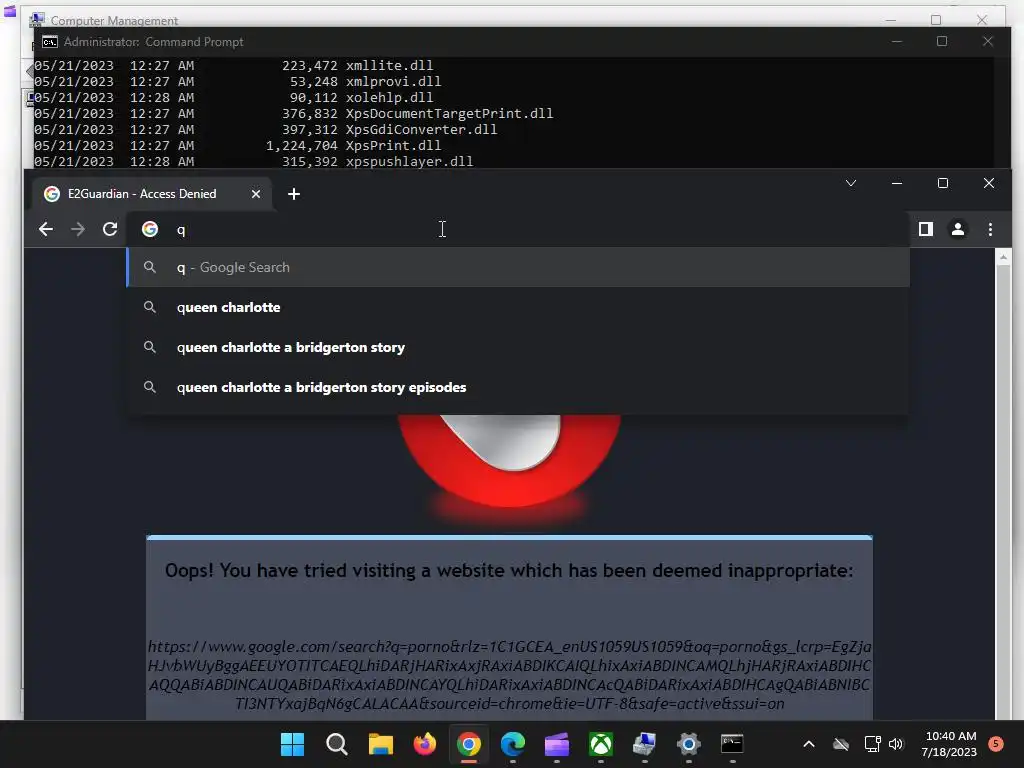Open Chrome three-dot menu
Image resolution: width=1024 pixels, height=768 pixels.
click(990, 229)
